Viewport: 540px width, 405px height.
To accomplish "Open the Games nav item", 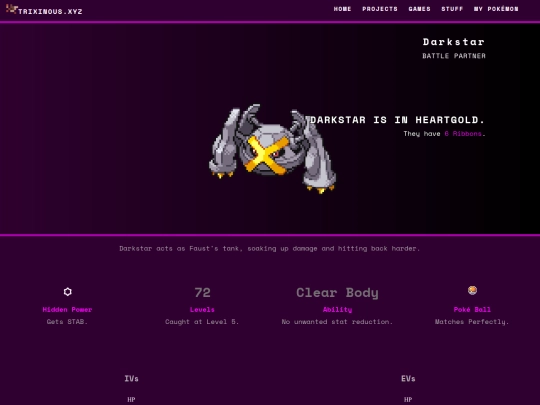I will [419, 9].
